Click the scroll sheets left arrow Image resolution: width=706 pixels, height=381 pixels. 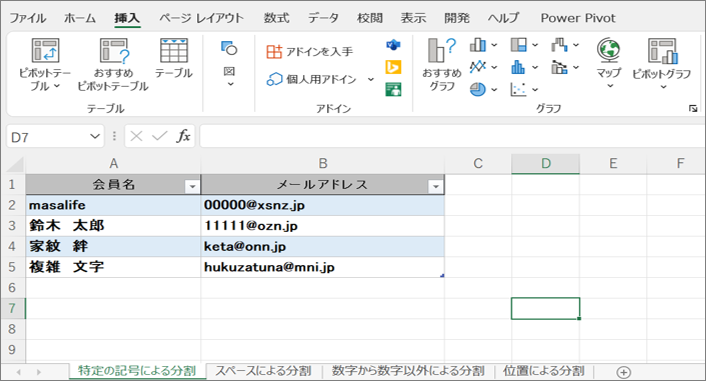[19, 372]
